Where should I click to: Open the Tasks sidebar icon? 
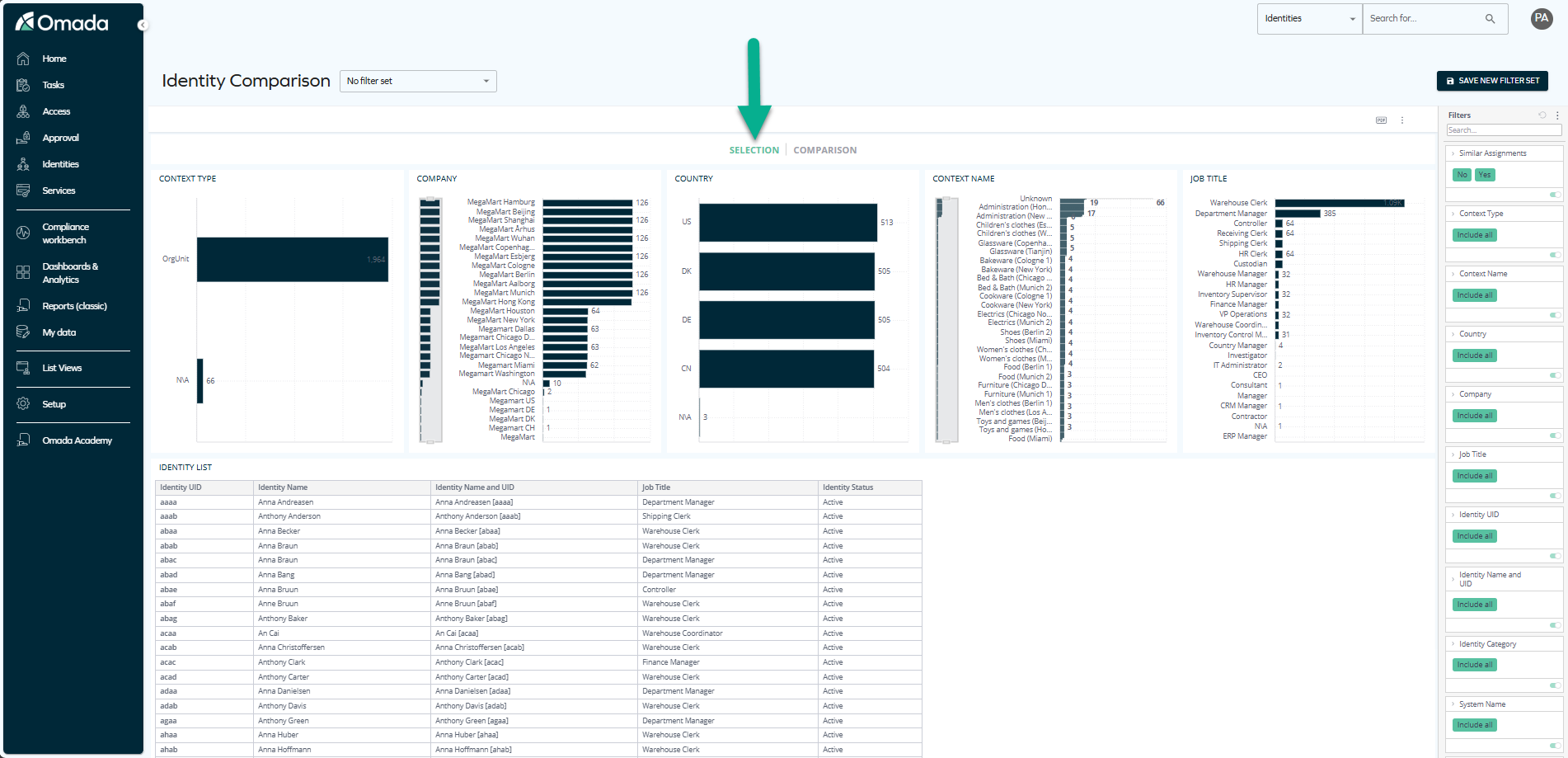pyautogui.click(x=23, y=85)
